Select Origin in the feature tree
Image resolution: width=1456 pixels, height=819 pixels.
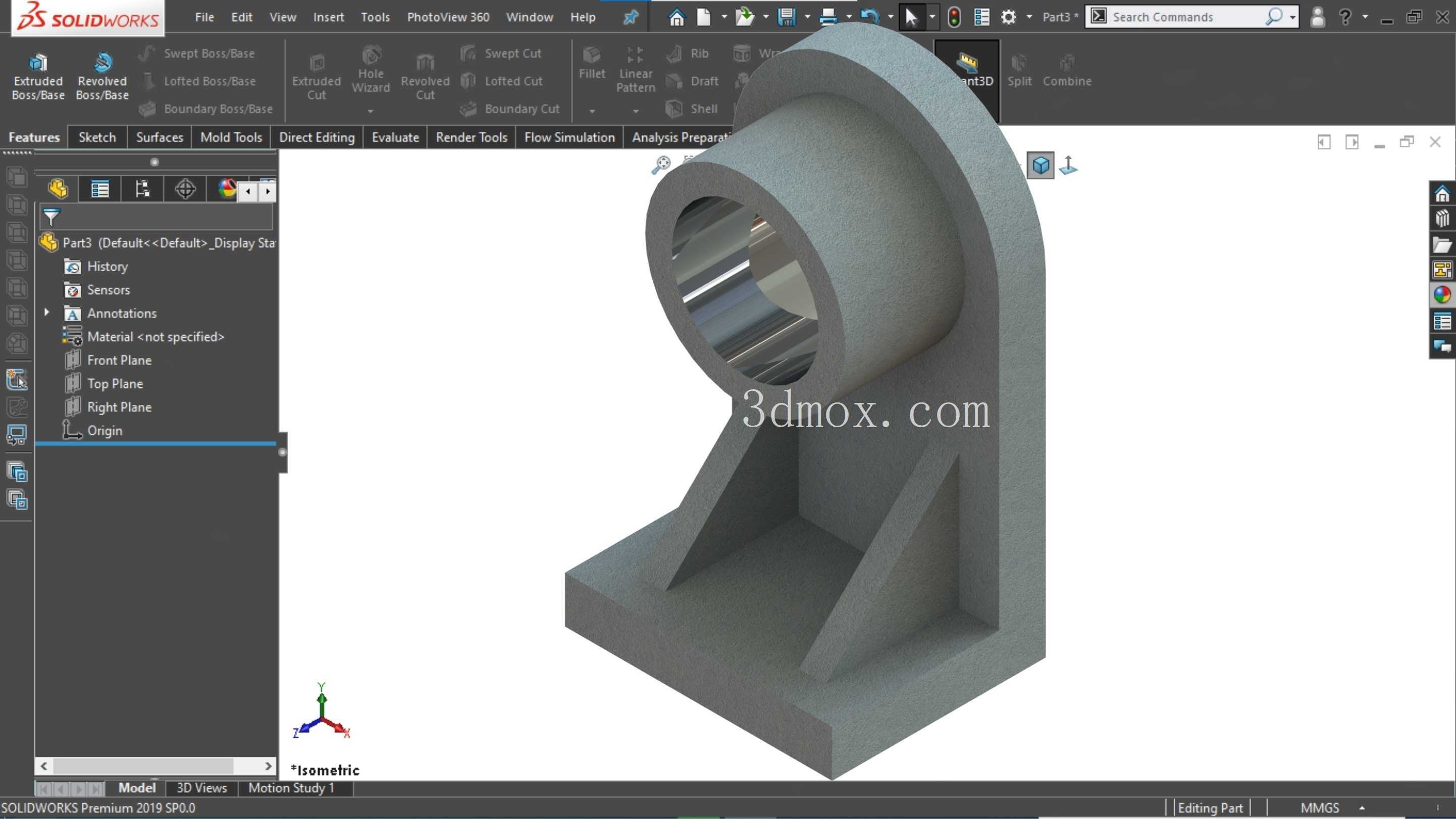(x=92, y=430)
